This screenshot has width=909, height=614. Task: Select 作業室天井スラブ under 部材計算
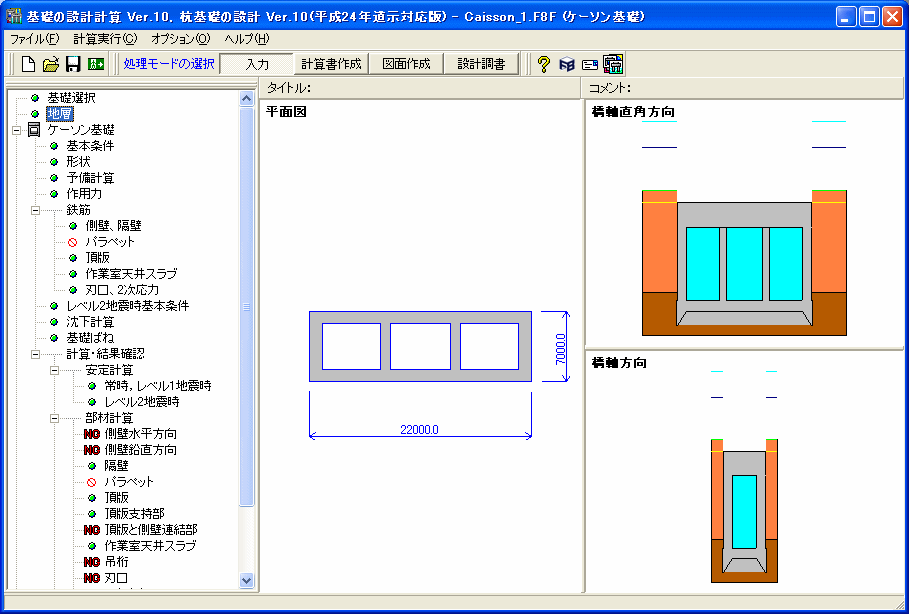(x=150, y=546)
